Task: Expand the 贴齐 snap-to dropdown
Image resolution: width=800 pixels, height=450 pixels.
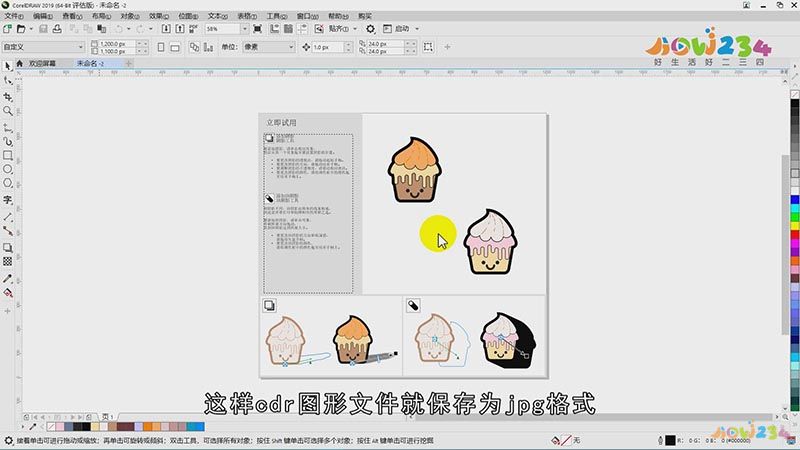Action: [x=355, y=29]
